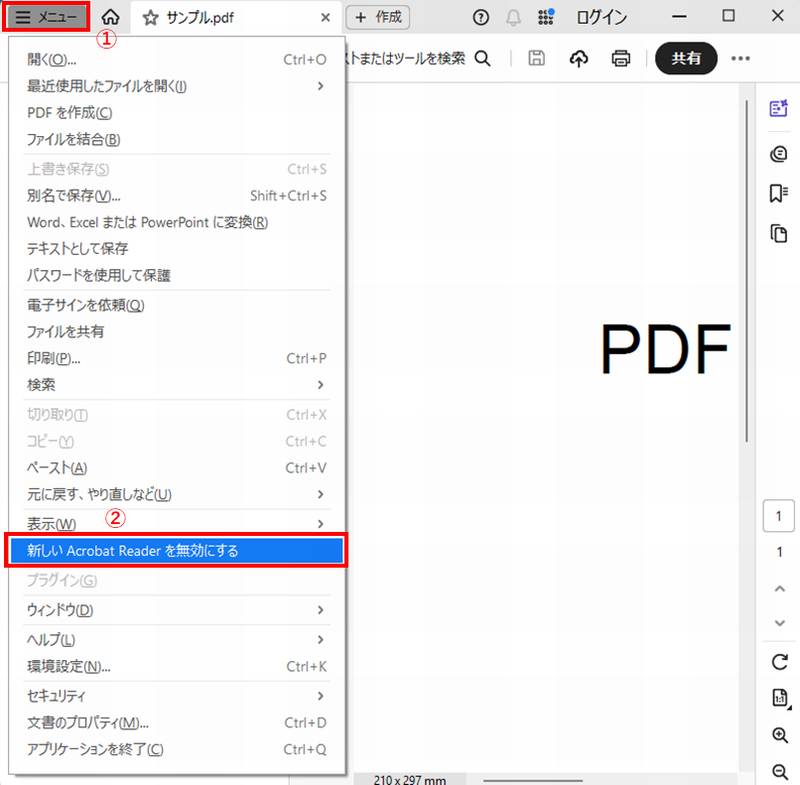Minimize the Acrobat Reader window
This screenshot has height=785, width=800.
pos(679,17)
